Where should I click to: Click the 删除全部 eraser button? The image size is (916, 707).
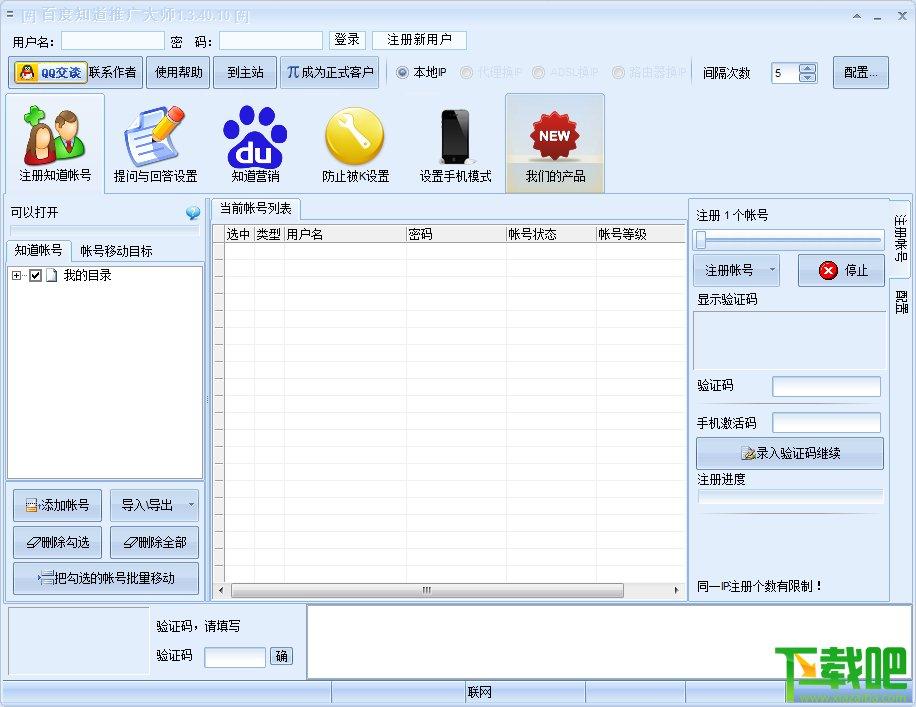154,542
